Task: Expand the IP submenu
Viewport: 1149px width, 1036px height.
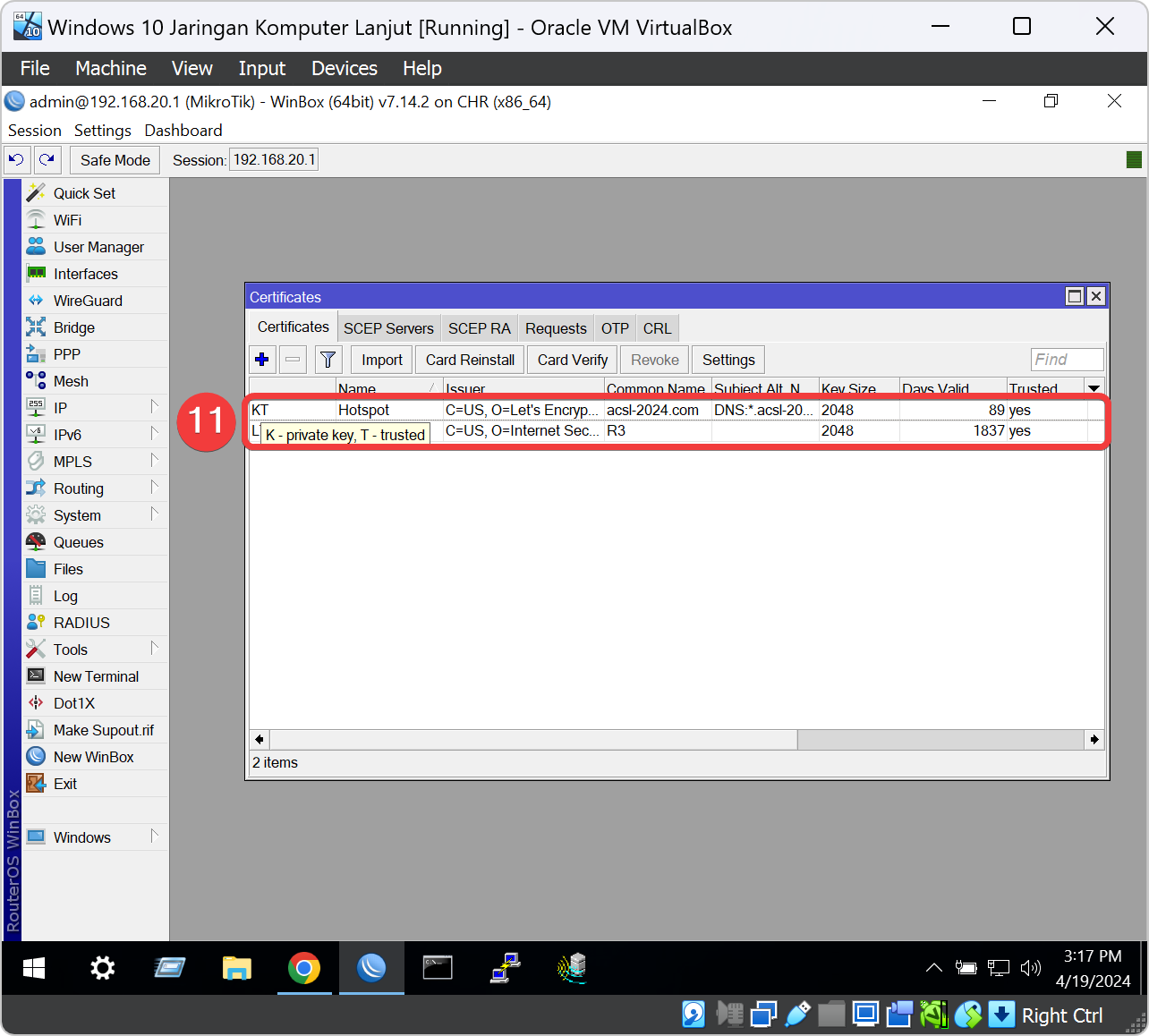Action: (x=154, y=407)
